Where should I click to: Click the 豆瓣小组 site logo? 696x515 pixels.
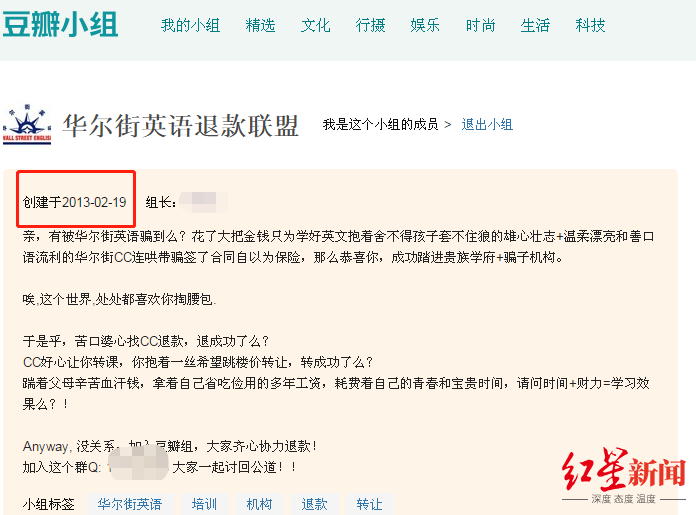click(x=60, y=24)
